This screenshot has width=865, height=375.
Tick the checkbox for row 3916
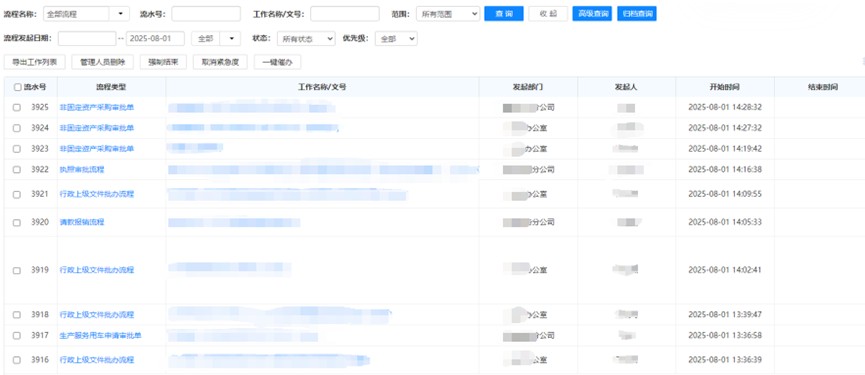point(17,360)
